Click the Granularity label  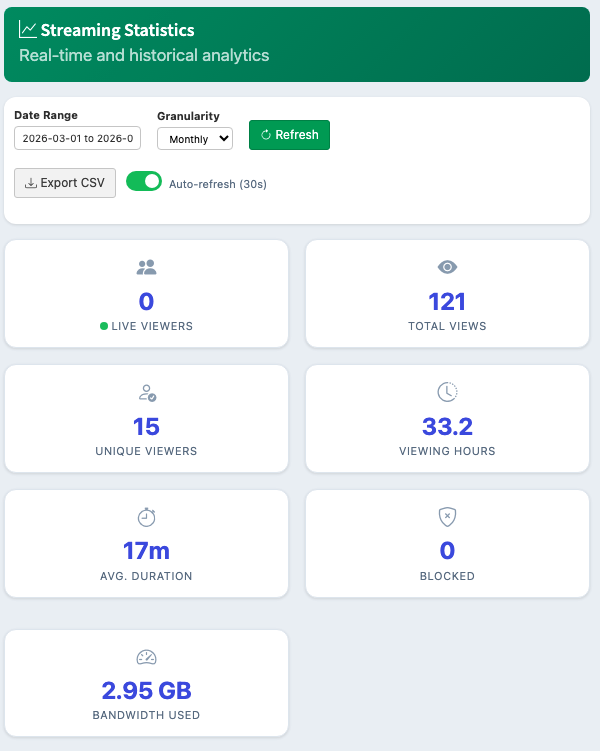pyautogui.click(x=188, y=116)
